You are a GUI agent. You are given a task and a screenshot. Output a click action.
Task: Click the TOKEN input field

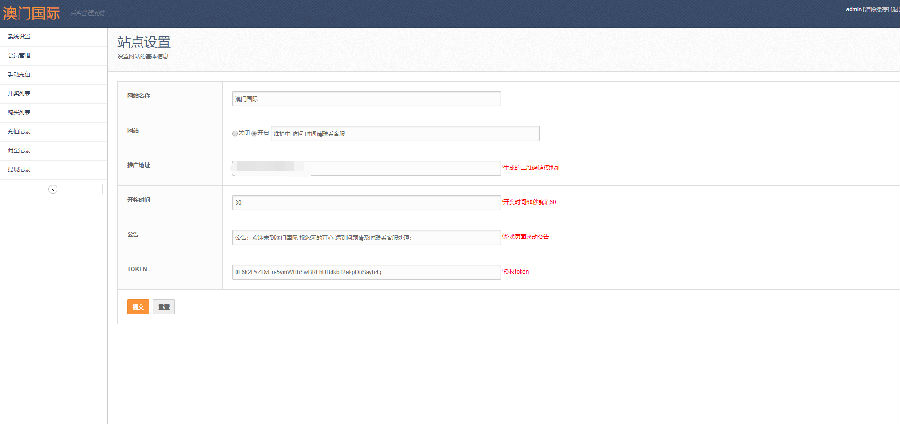(x=365, y=272)
